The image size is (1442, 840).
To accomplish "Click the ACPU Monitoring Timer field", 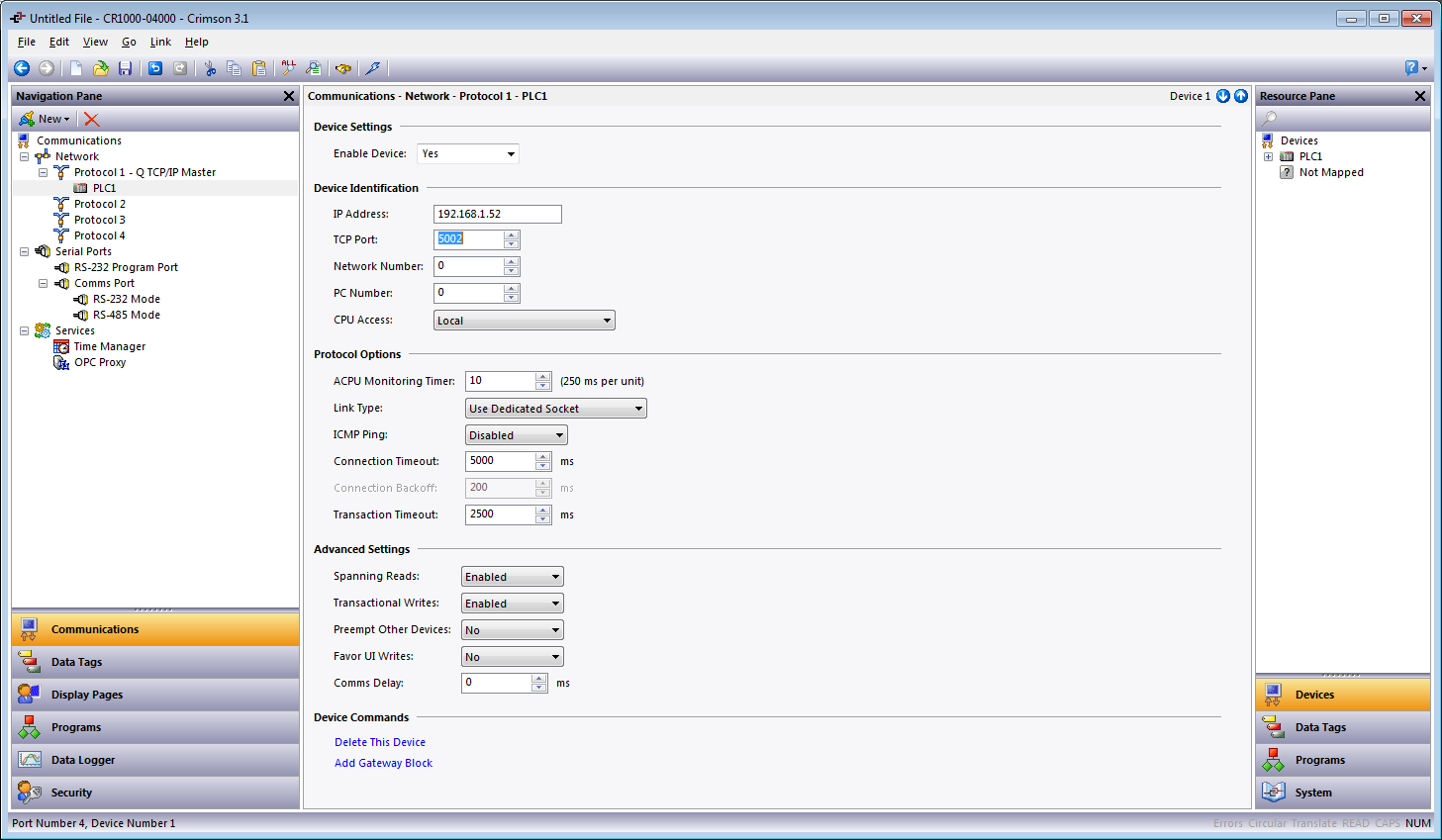I will click(501, 381).
